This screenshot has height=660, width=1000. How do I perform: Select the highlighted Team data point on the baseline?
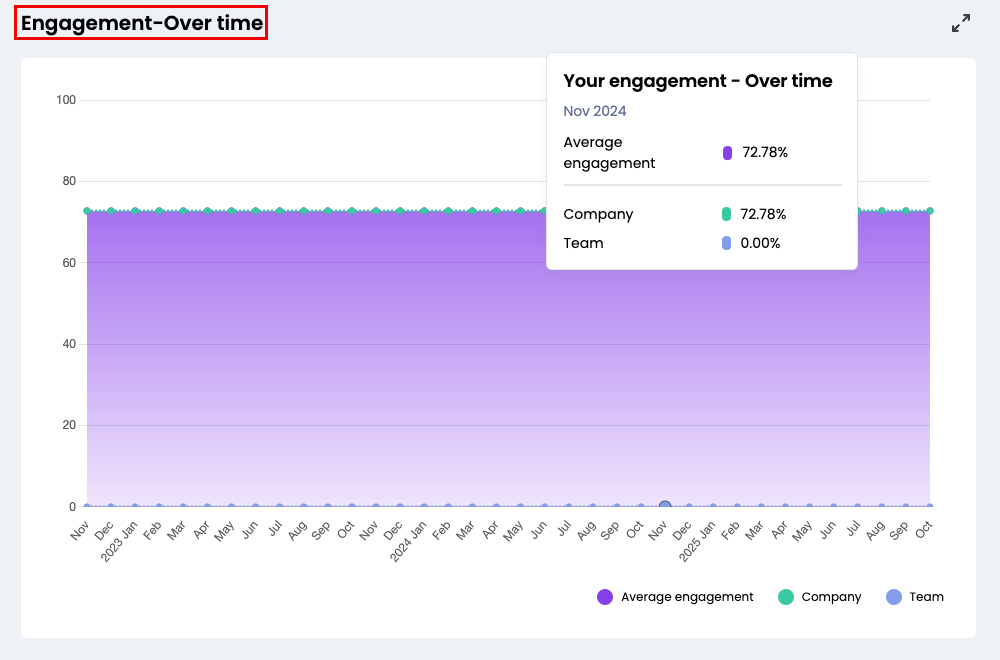[x=665, y=507]
